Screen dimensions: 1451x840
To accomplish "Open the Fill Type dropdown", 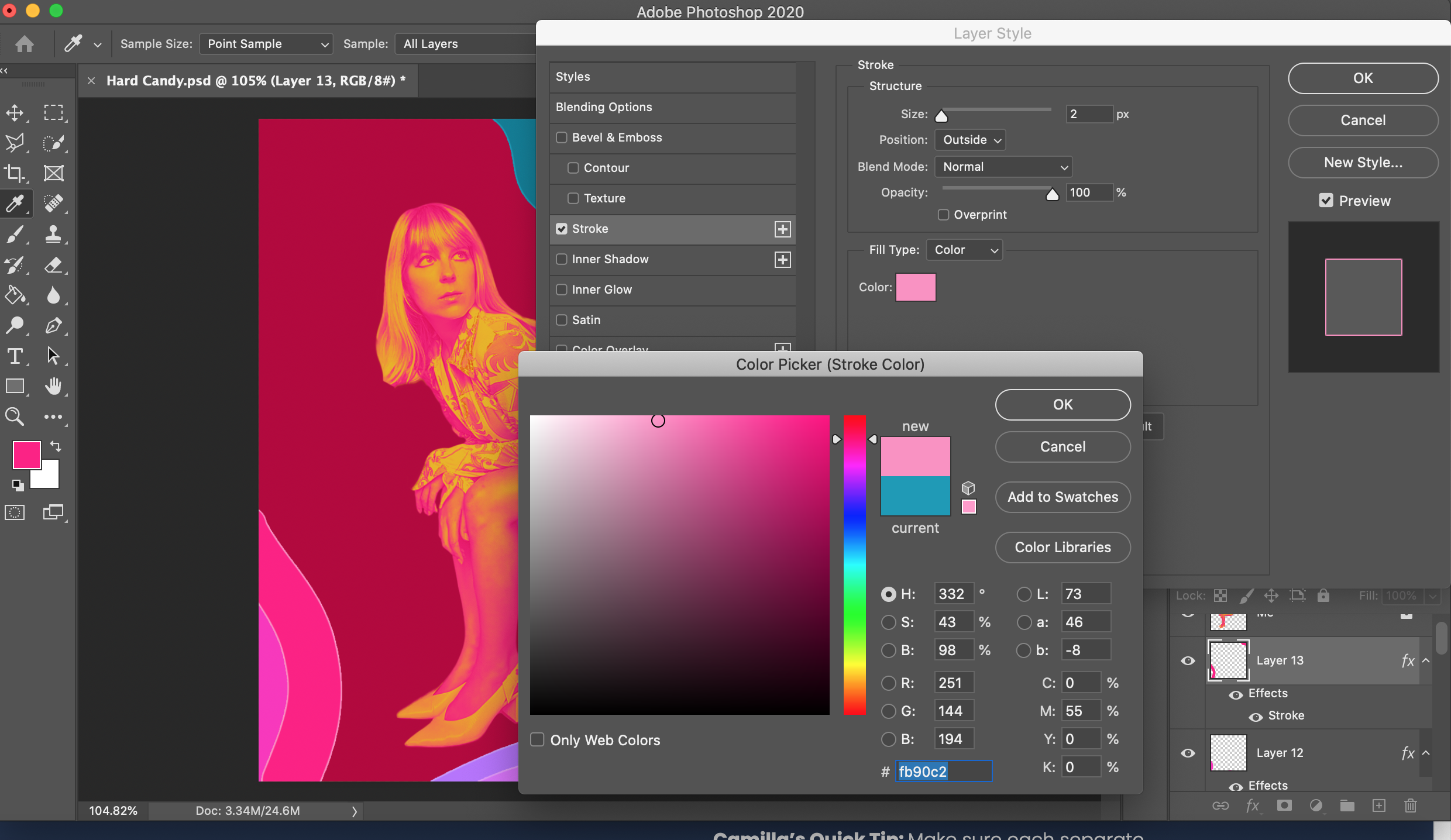I will tap(965, 250).
